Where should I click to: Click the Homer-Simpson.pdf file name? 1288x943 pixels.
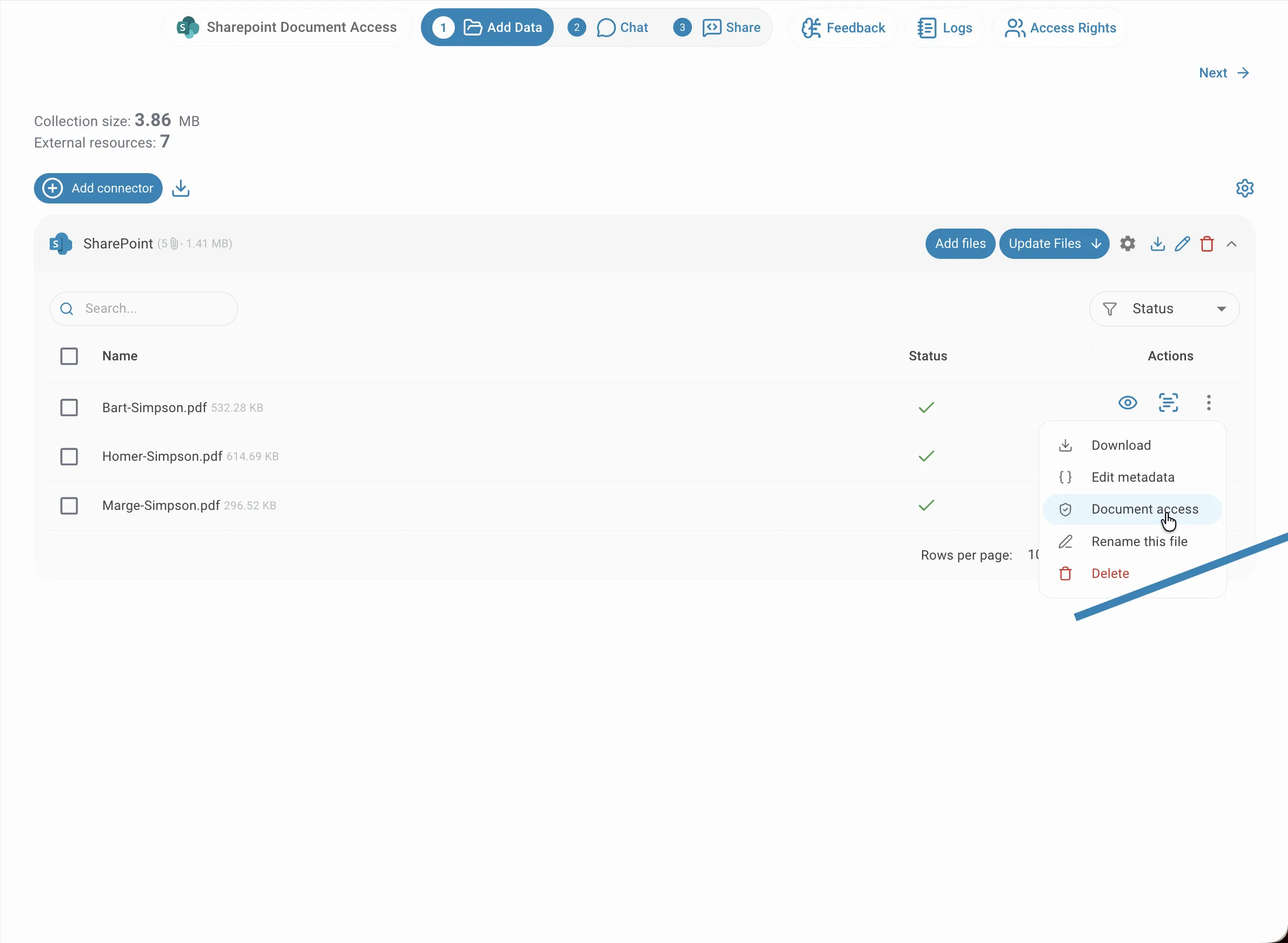162,457
